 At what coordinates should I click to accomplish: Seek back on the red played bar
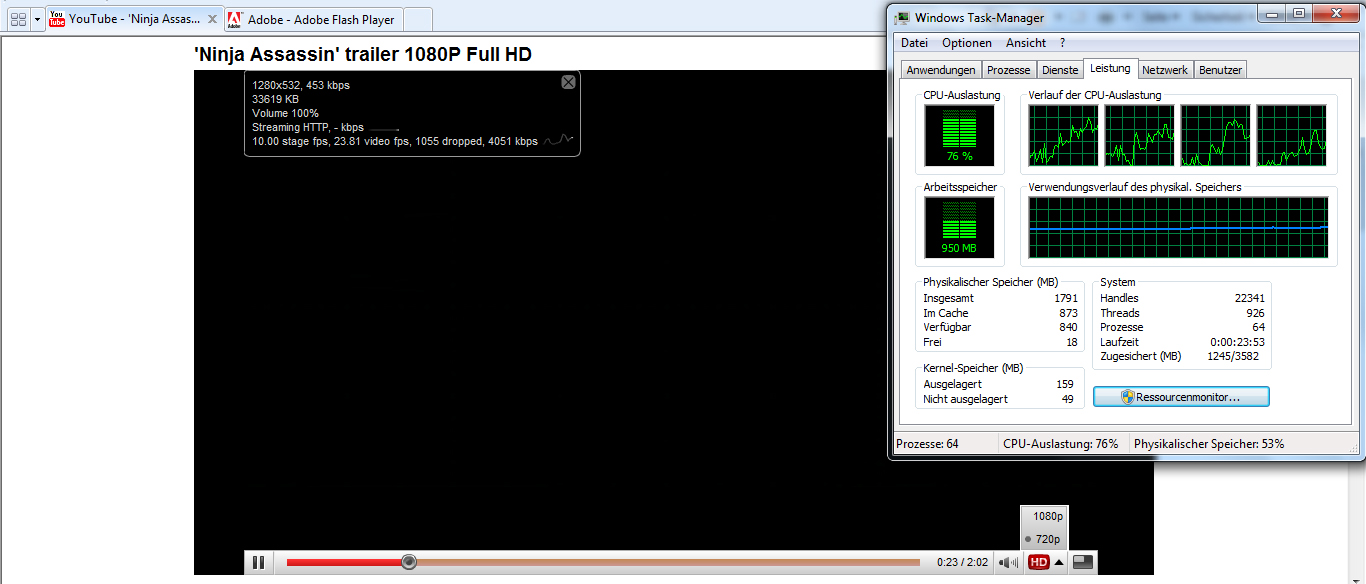[x=344, y=562]
